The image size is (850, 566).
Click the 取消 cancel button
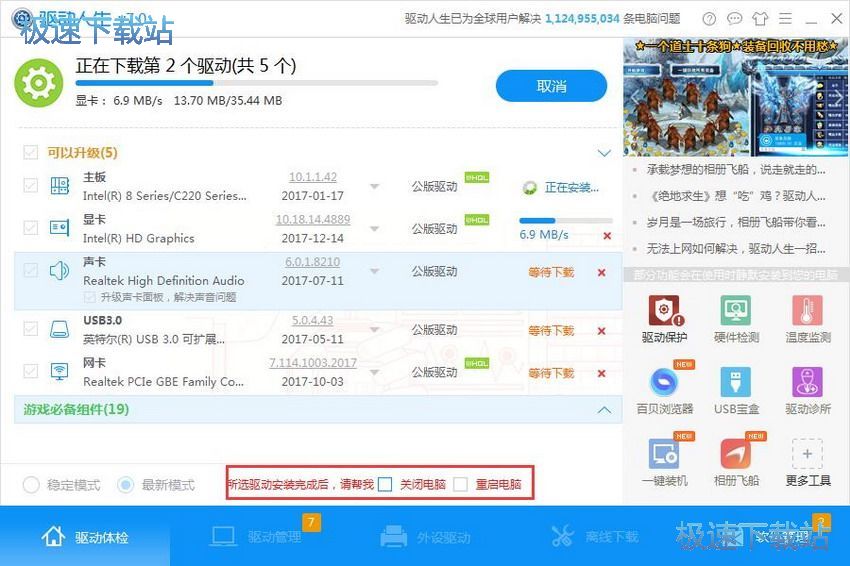(551, 86)
